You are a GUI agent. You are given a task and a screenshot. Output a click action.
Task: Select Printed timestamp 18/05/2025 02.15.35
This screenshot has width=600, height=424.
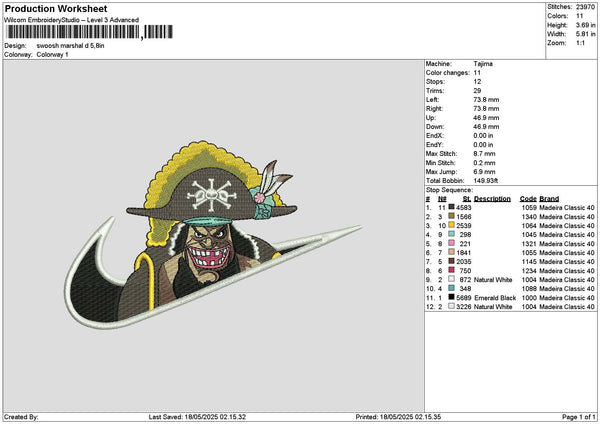(410, 417)
